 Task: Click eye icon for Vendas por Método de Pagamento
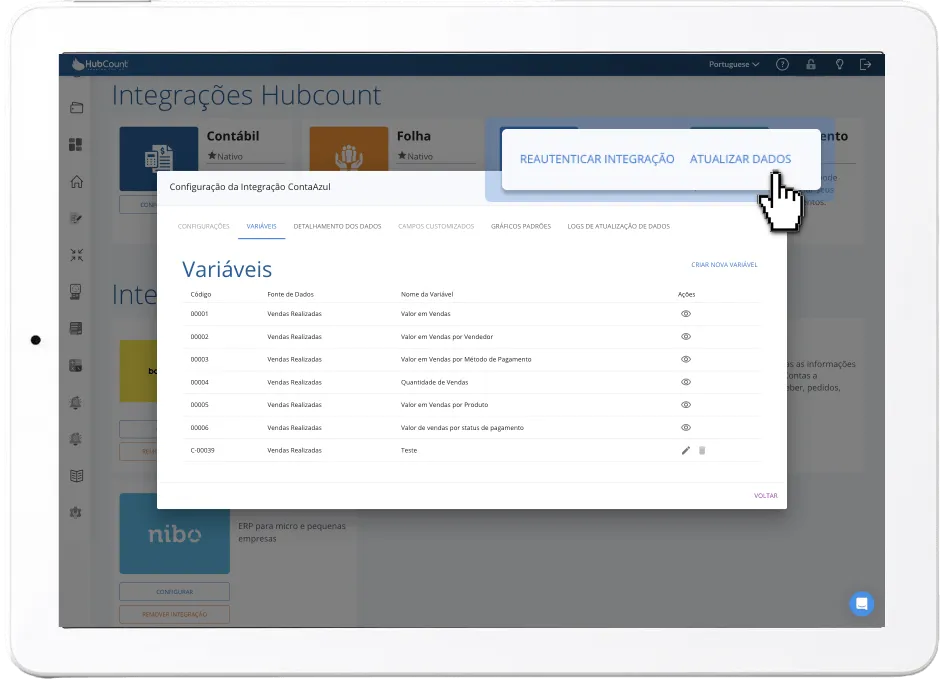(686, 359)
